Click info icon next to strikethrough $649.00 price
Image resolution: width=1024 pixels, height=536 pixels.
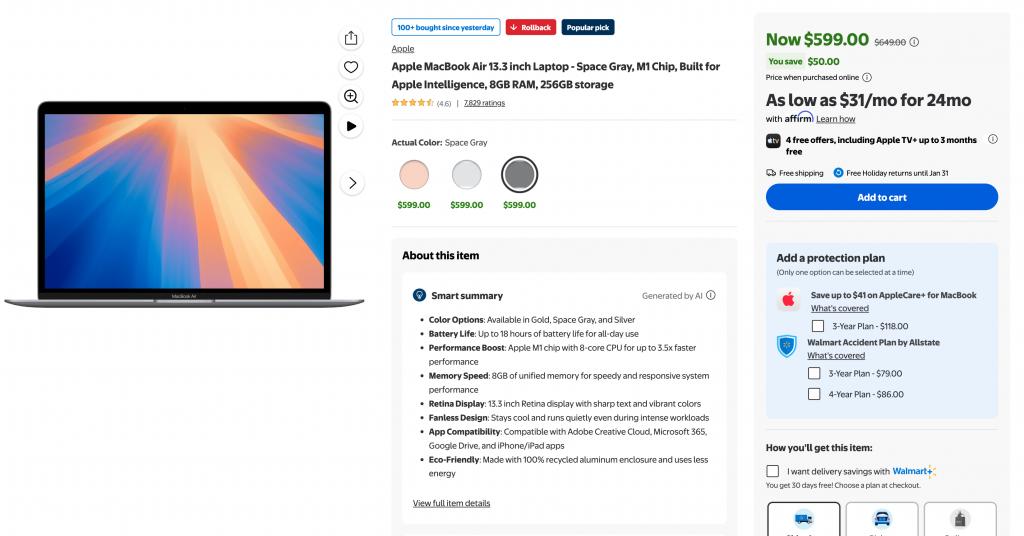click(x=915, y=42)
